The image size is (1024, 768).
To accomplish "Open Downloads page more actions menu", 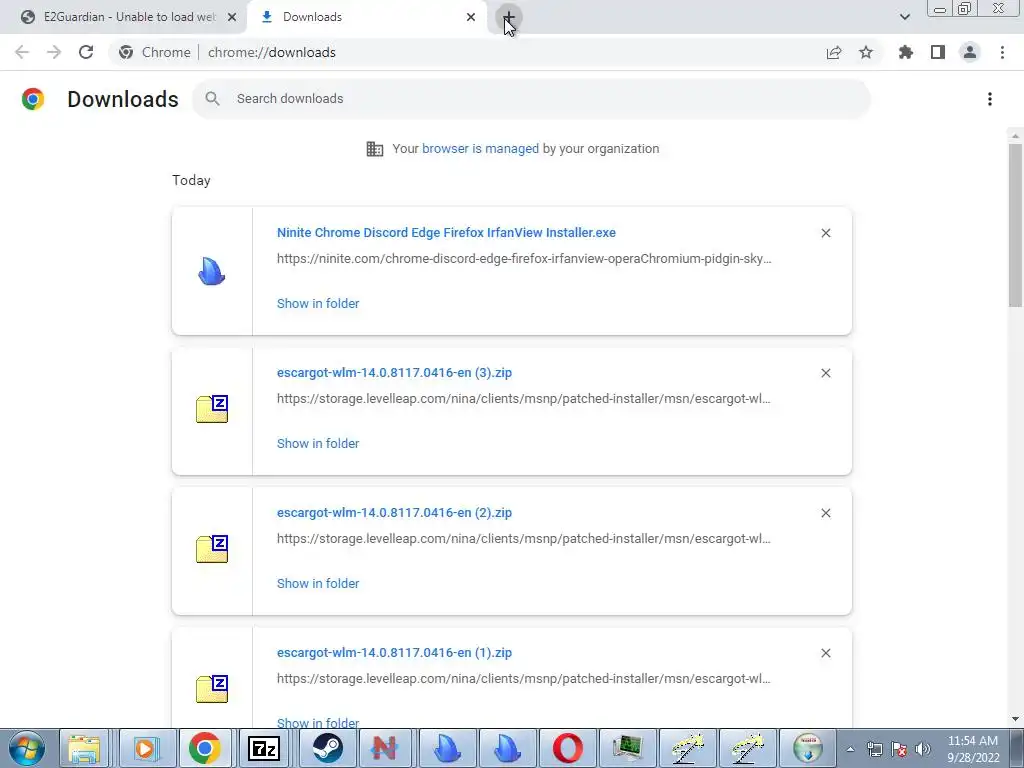I will coord(990,99).
